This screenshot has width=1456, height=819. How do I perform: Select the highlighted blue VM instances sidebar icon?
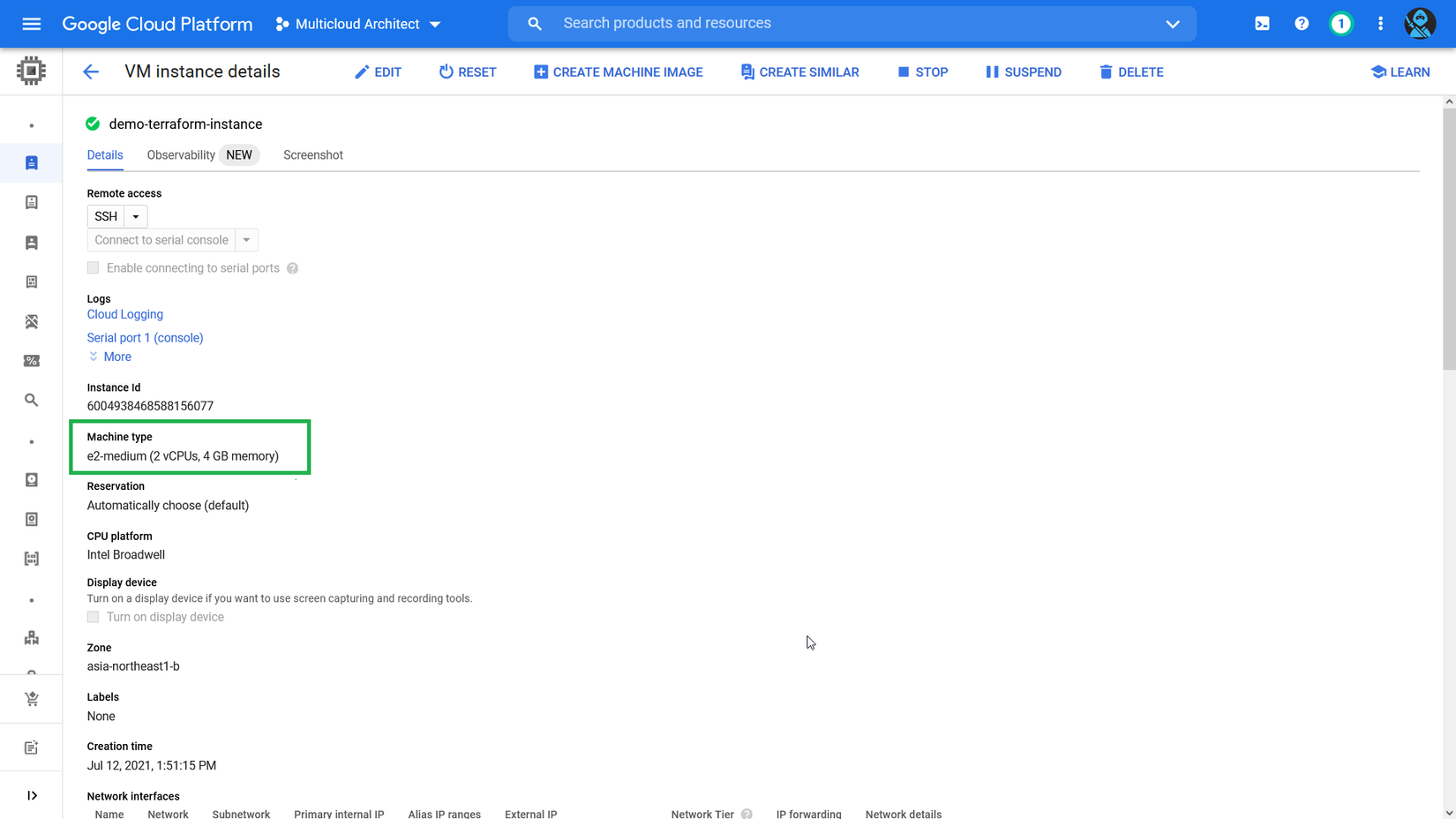(32, 163)
